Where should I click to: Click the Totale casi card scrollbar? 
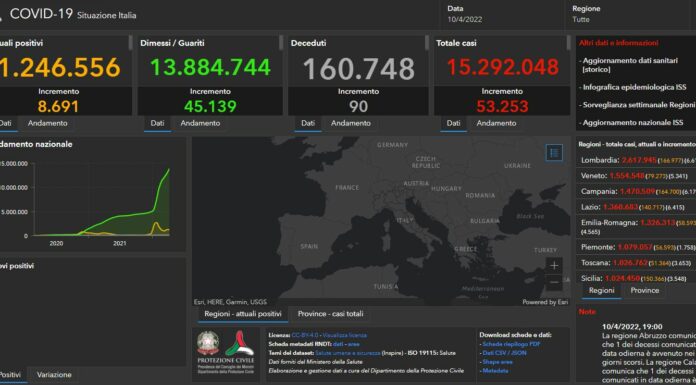point(569,43)
